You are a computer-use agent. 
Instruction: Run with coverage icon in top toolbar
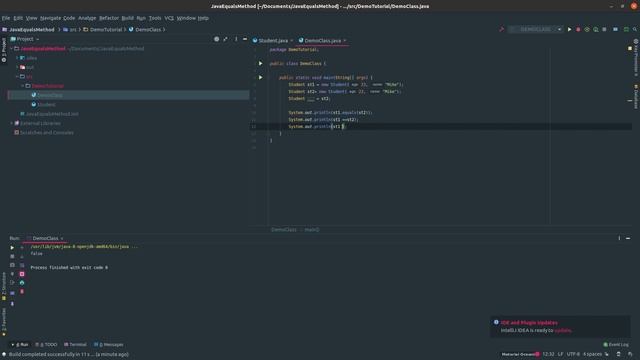587,29
